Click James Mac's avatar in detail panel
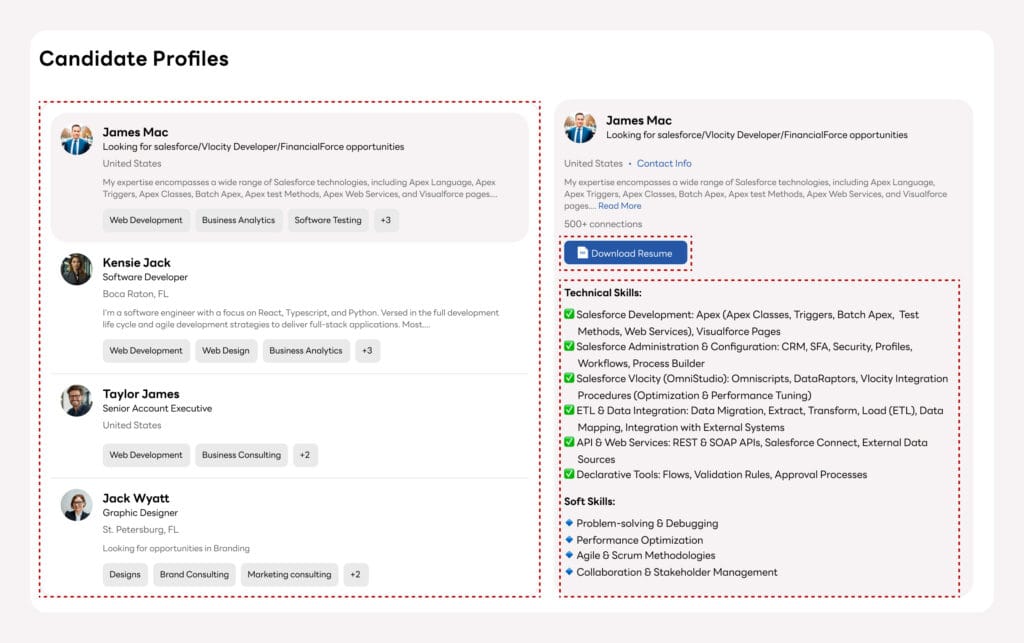Screen dimensions: 1024x643 click(x=580, y=127)
